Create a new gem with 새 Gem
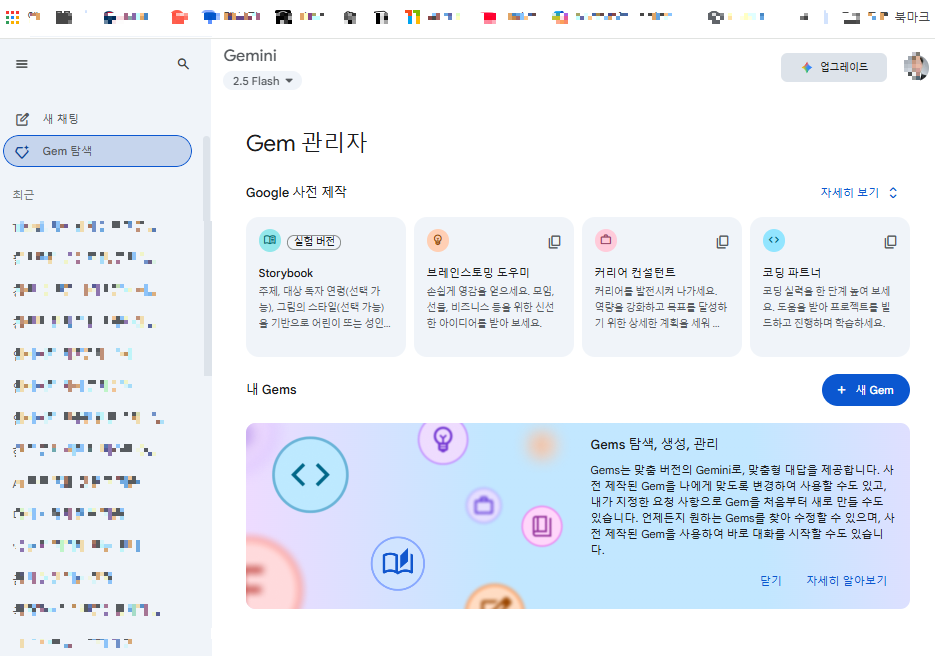Image resolution: width=935 pixels, height=656 pixels. pyautogui.click(x=866, y=390)
